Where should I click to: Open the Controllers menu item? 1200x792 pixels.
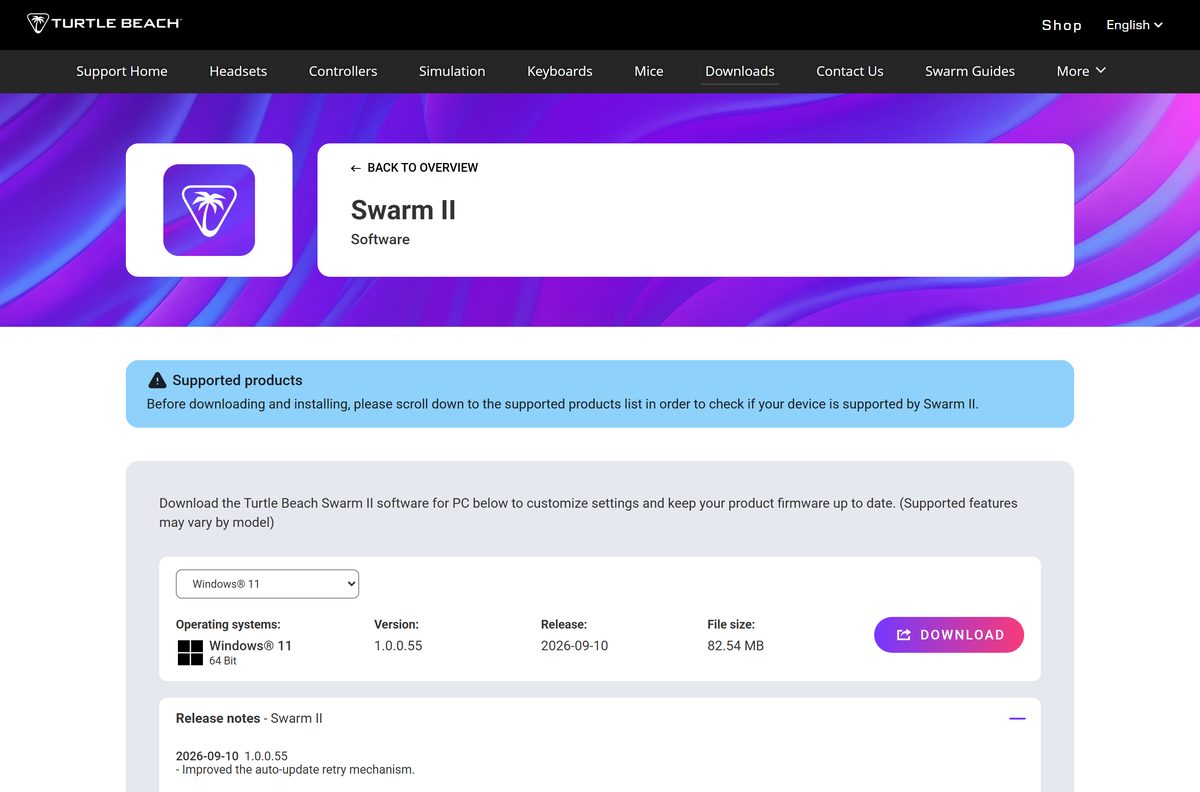[343, 71]
